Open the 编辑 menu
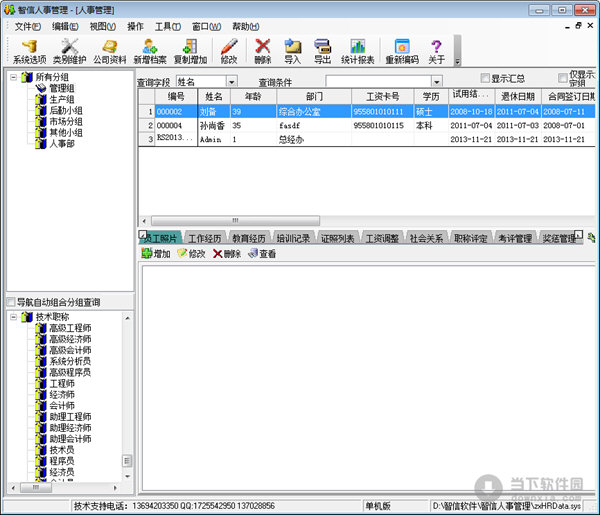 point(65,26)
